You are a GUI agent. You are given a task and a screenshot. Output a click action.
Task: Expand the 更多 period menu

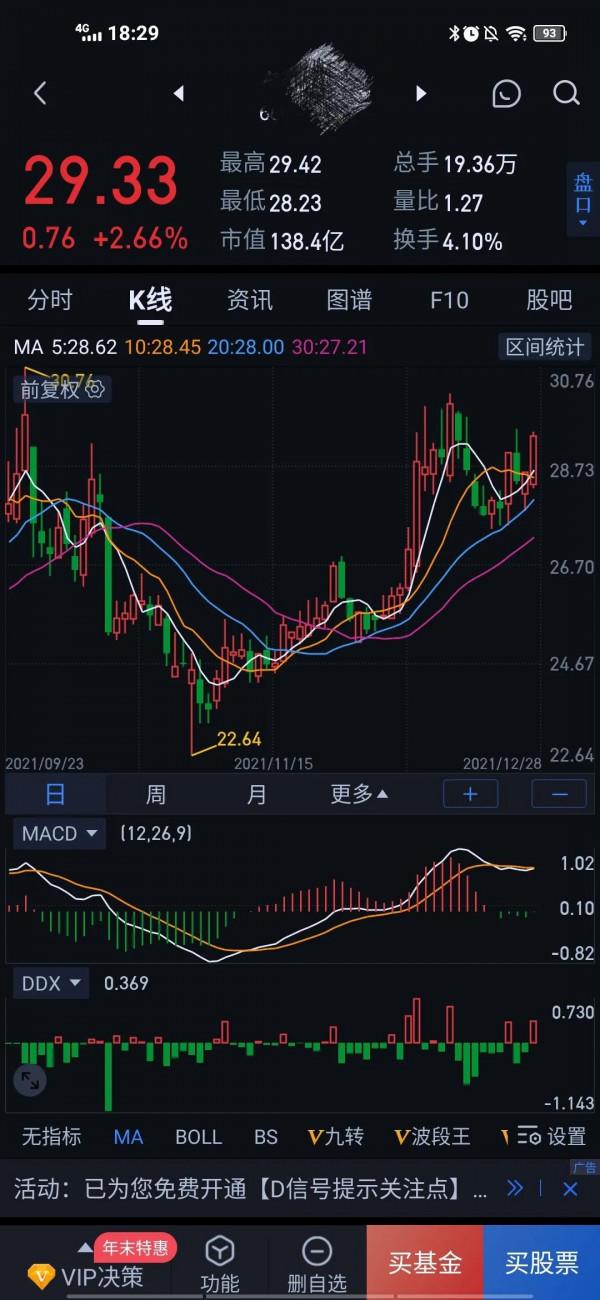[x=359, y=794]
